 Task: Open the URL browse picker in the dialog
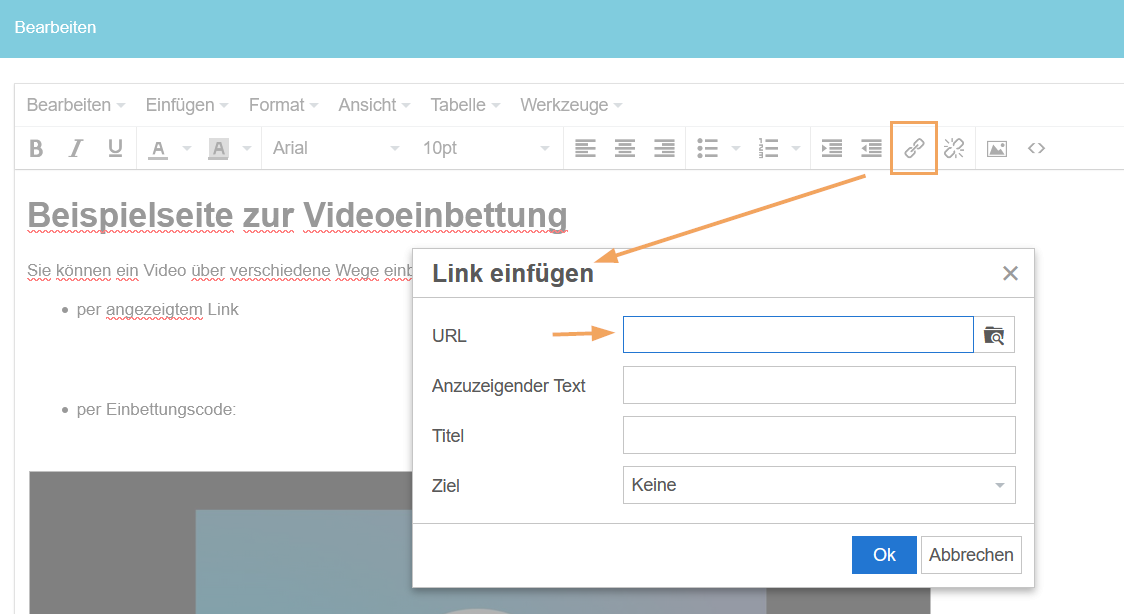click(x=995, y=334)
